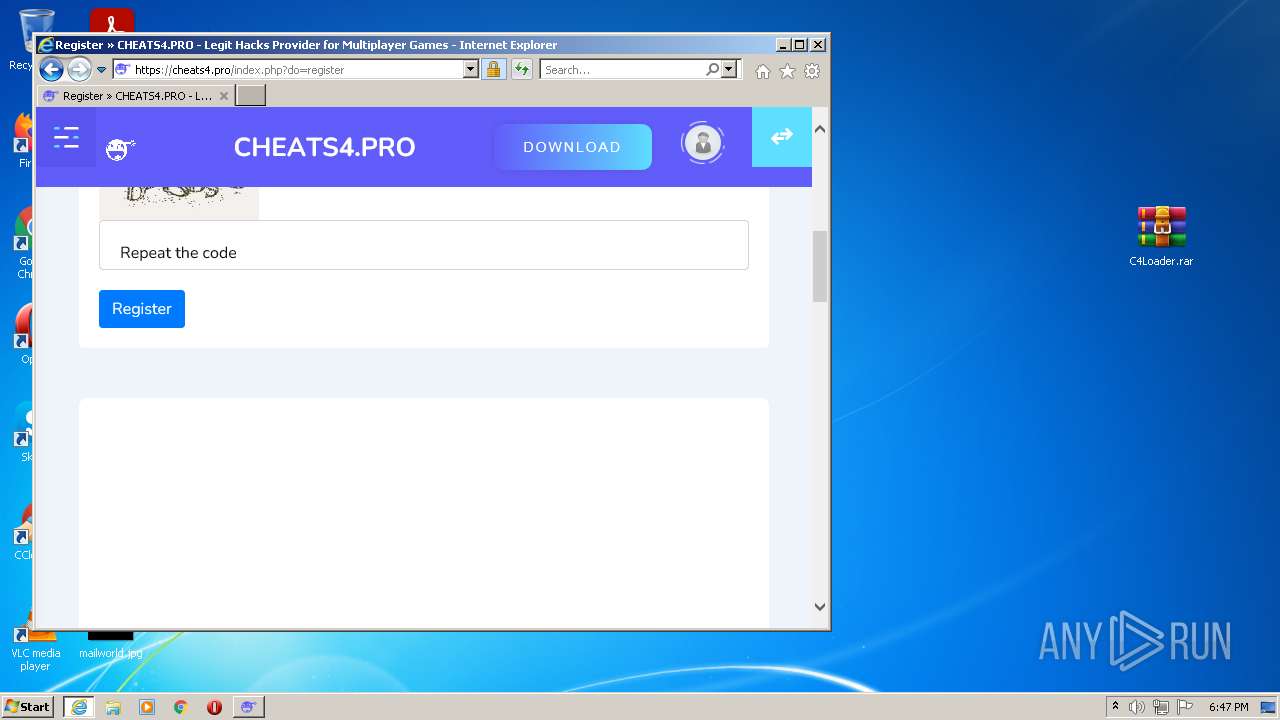Select the VLC media player desktop shortcut
The height and width of the screenshot is (720, 1280).
(34, 645)
